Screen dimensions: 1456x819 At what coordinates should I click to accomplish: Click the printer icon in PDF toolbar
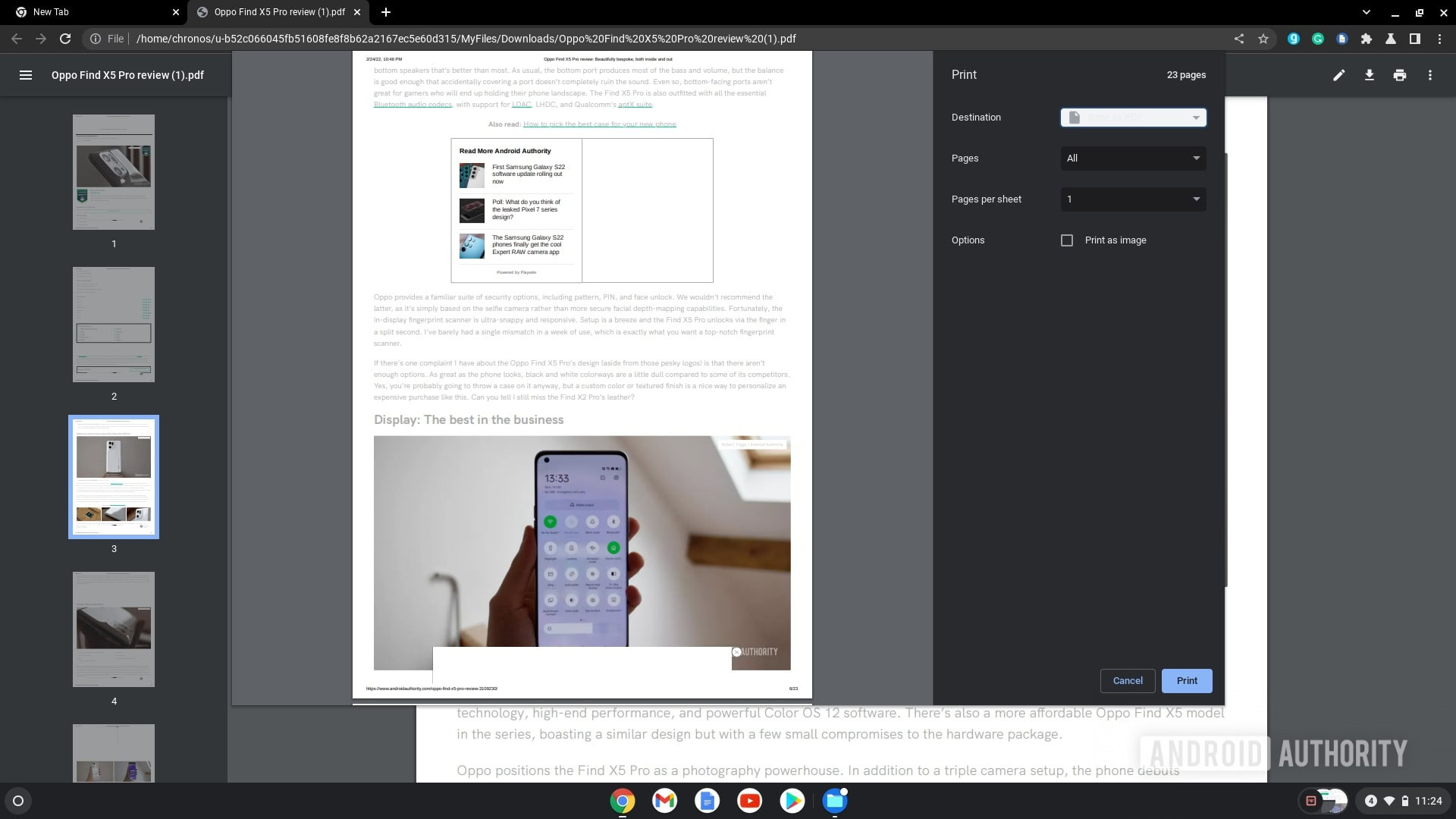pos(1400,75)
